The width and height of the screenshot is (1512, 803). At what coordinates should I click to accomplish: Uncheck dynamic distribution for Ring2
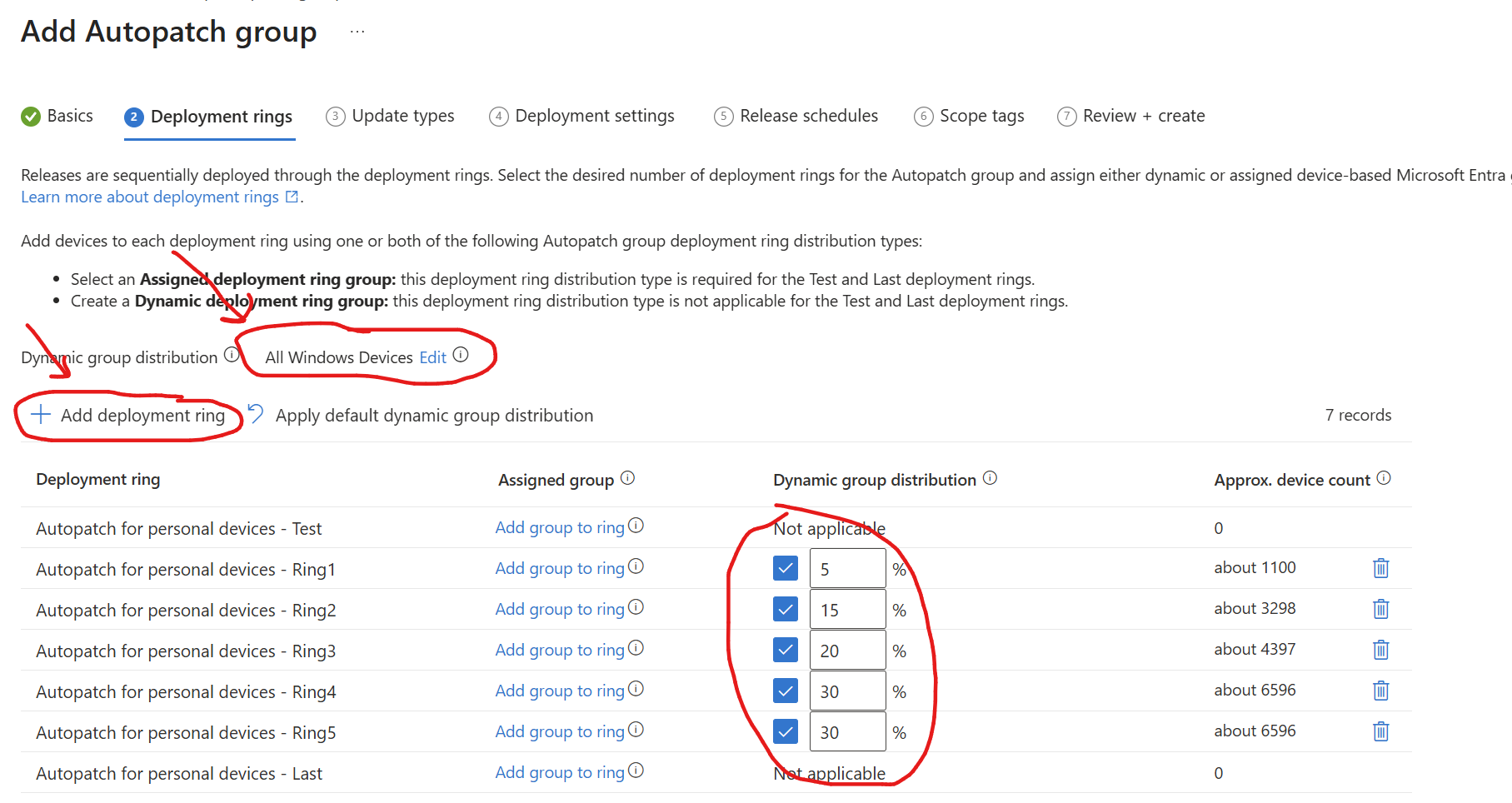[786, 609]
